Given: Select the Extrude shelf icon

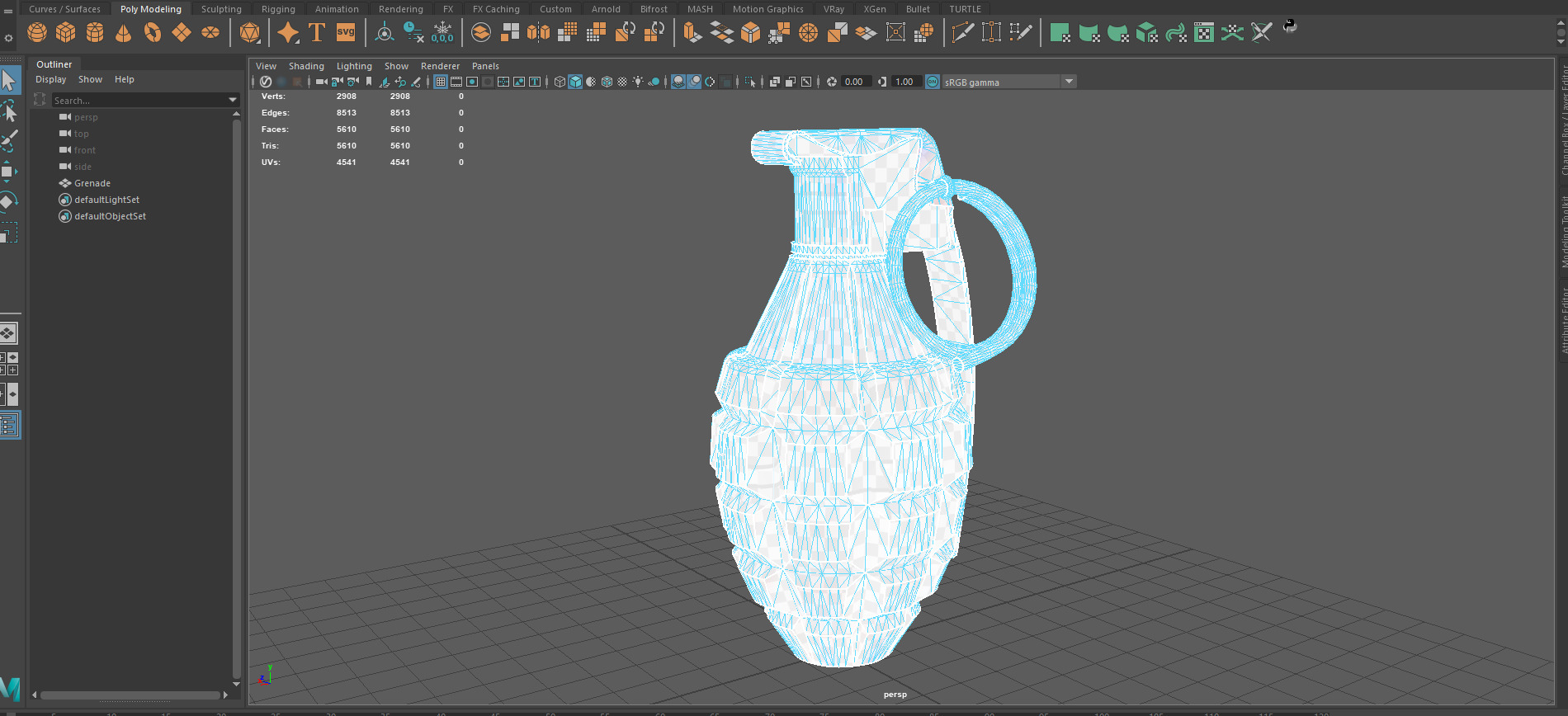Looking at the screenshot, I should click(693, 32).
